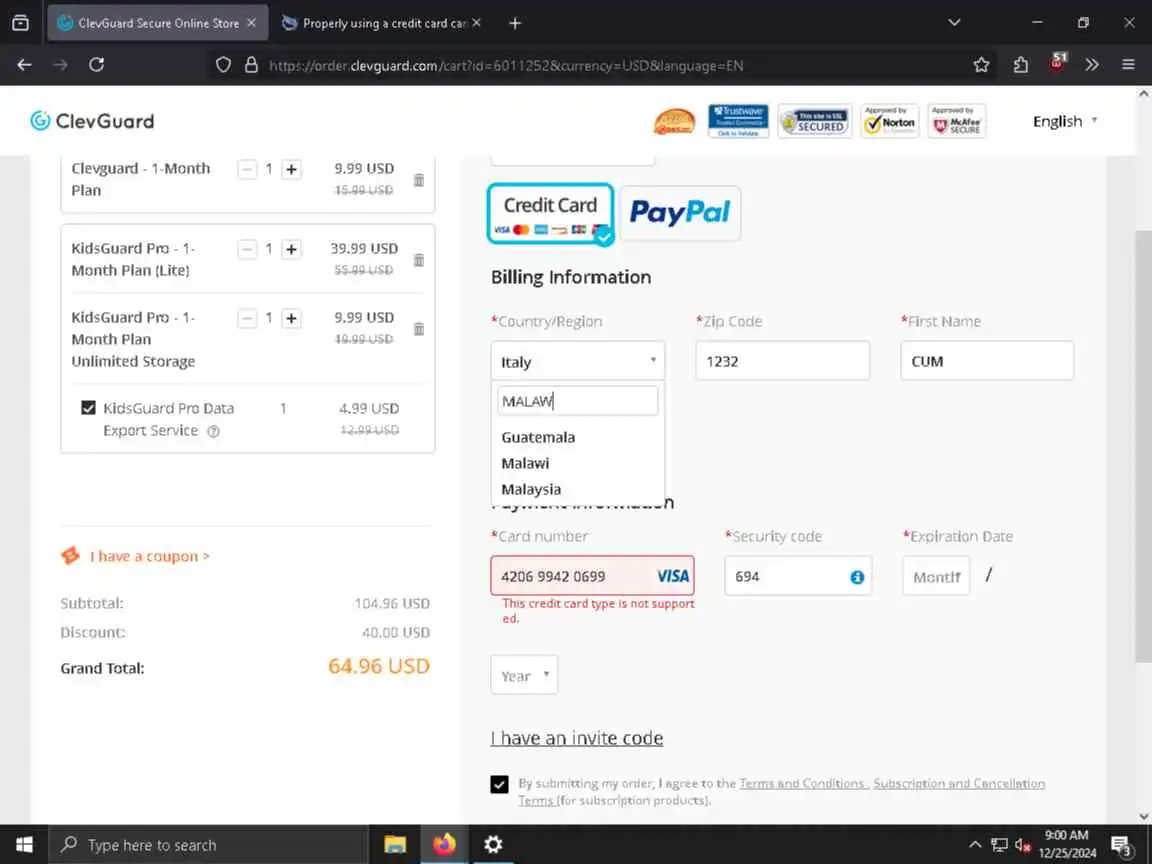This screenshot has height=864, width=1152.
Task: Open expiration Month dropdown
Action: 936,577
